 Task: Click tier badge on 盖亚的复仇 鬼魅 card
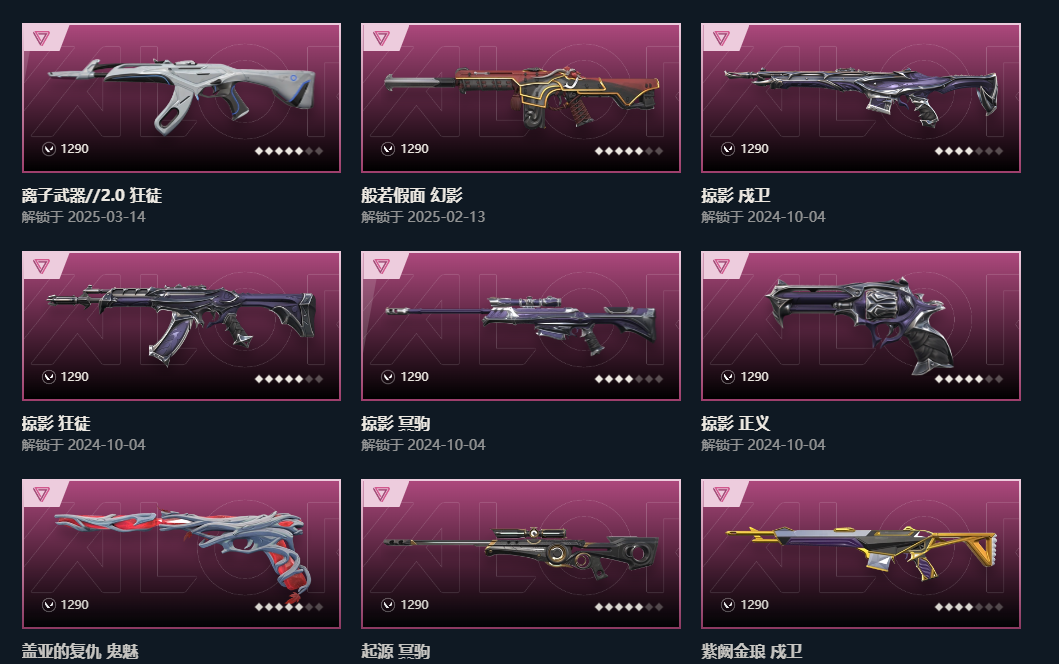[x=41, y=494]
